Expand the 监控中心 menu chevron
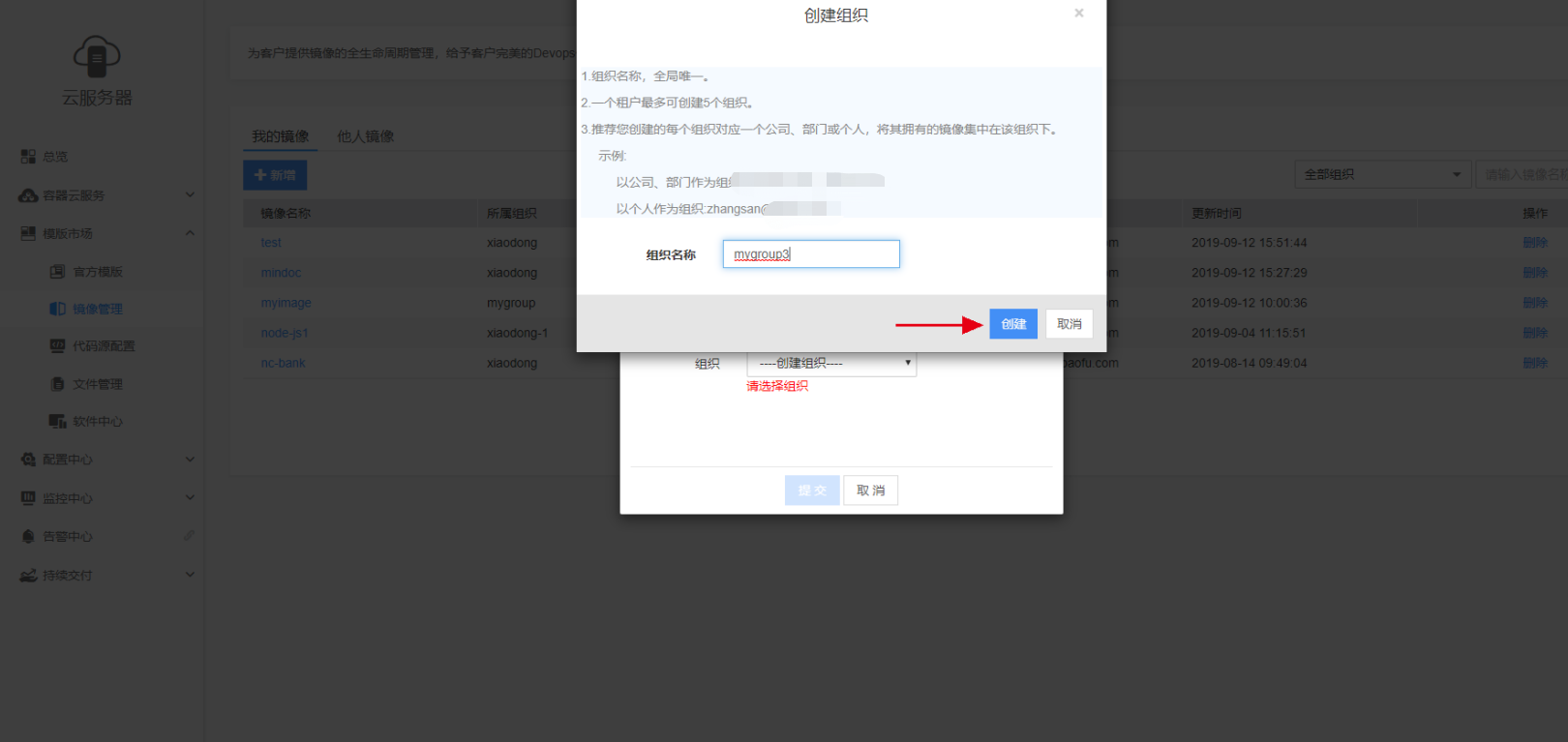Viewport: 1568px width, 742px height. point(190,497)
